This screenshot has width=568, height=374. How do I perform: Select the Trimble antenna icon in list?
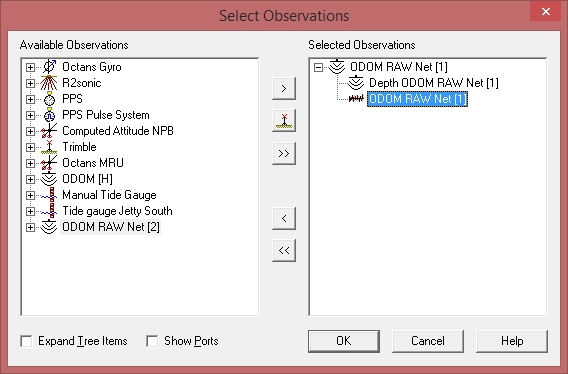click(x=49, y=147)
